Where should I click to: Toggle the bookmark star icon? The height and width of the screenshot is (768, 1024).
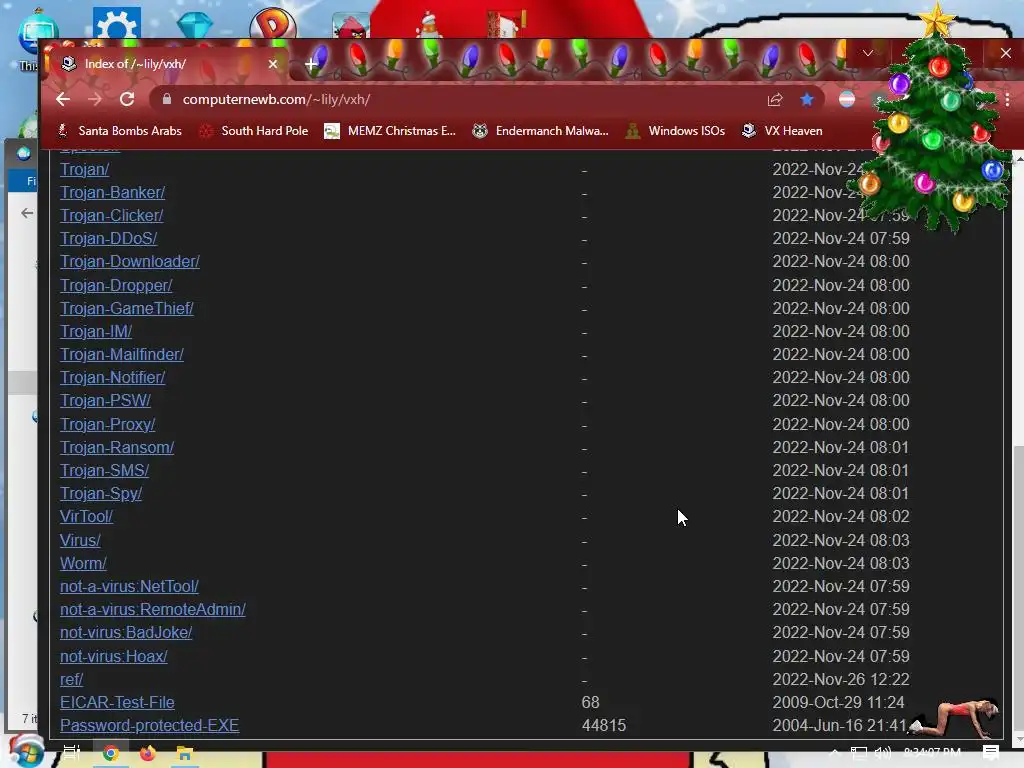click(x=807, y=99)
